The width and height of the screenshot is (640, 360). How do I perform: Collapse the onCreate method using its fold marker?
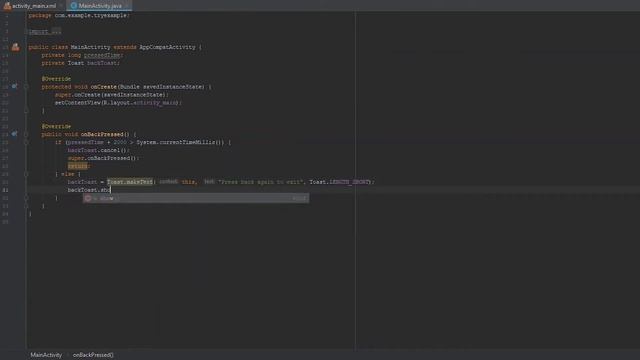click(26, 87)
